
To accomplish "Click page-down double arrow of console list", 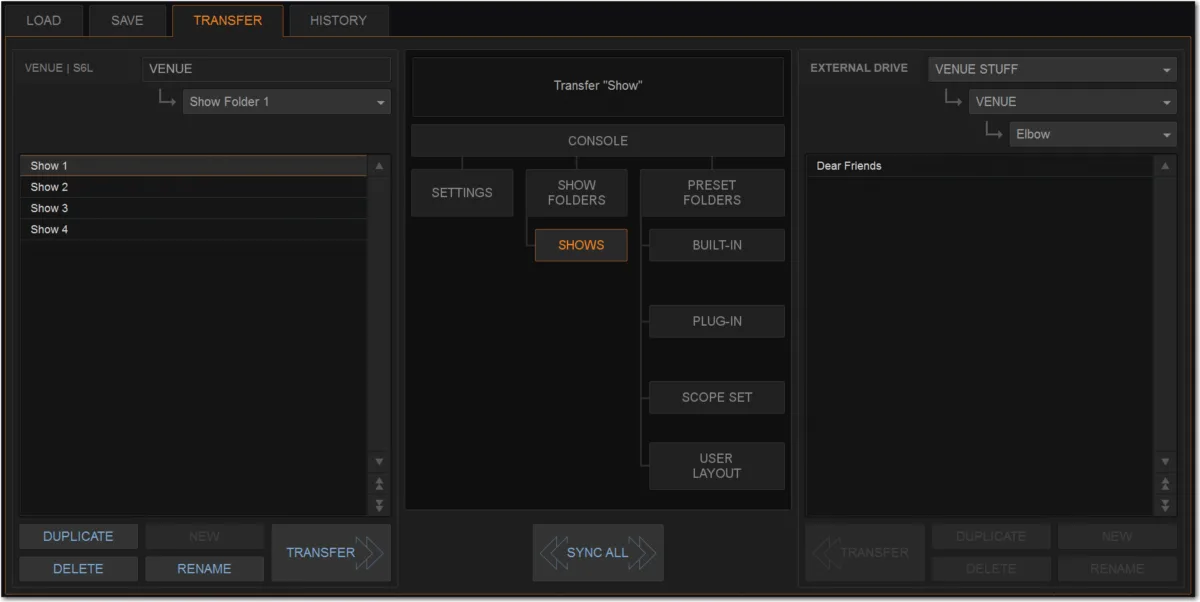I will click(x=379, y=505).
